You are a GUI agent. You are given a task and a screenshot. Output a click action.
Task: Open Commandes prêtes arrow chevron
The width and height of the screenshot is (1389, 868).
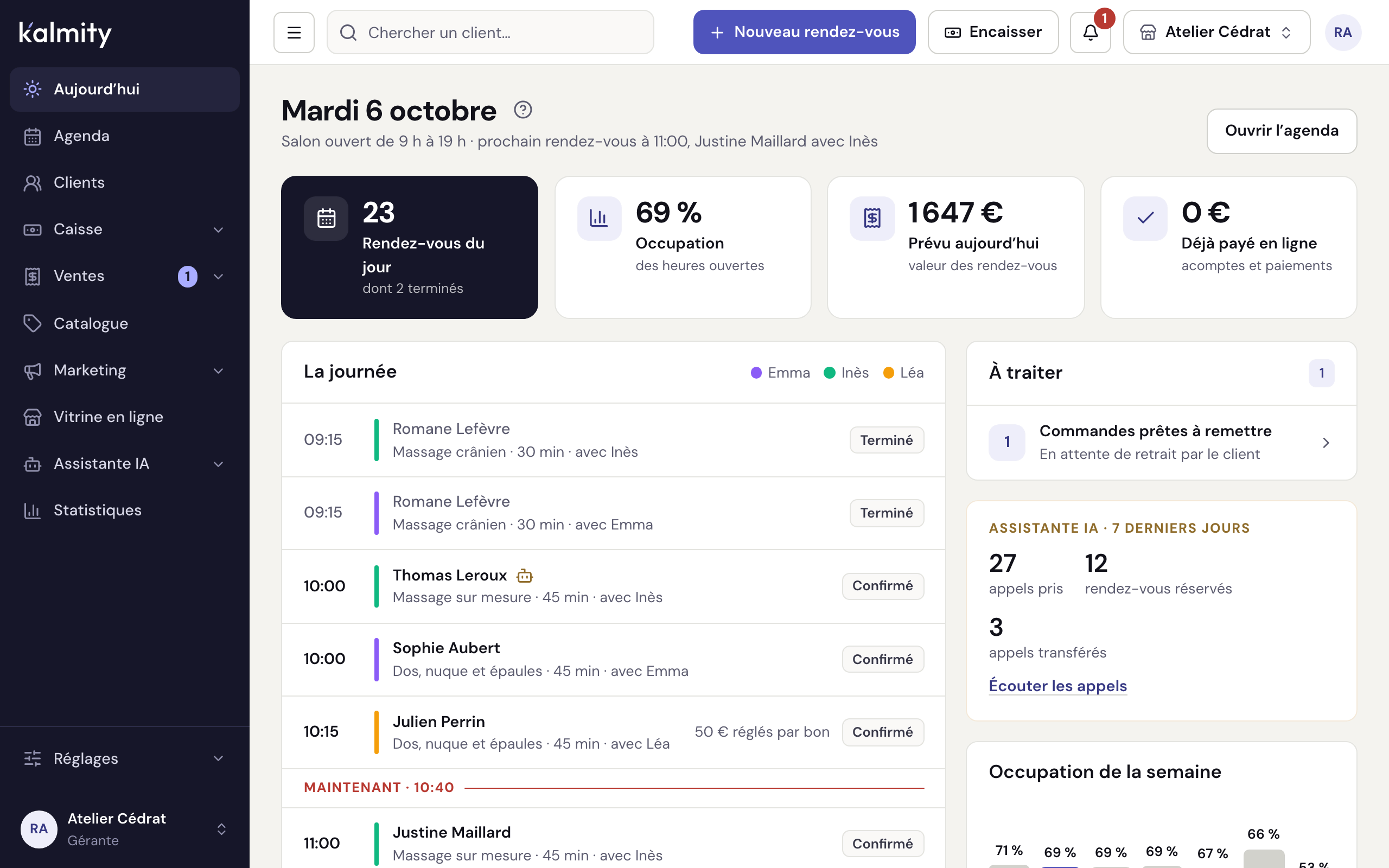1326,443
